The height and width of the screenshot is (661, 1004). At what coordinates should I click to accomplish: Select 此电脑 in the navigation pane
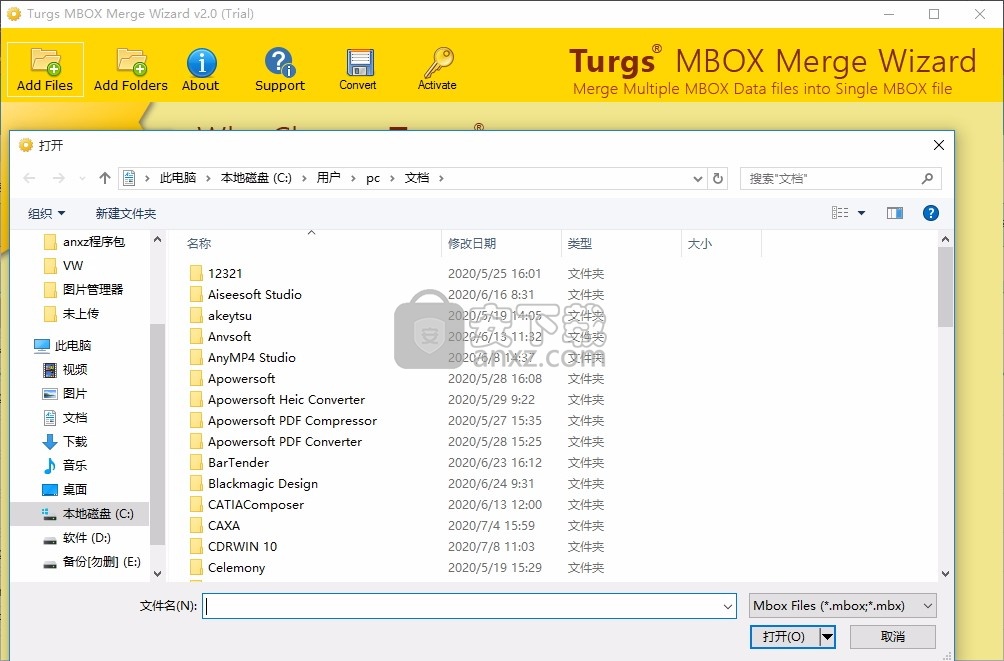[x=63, y=345]
